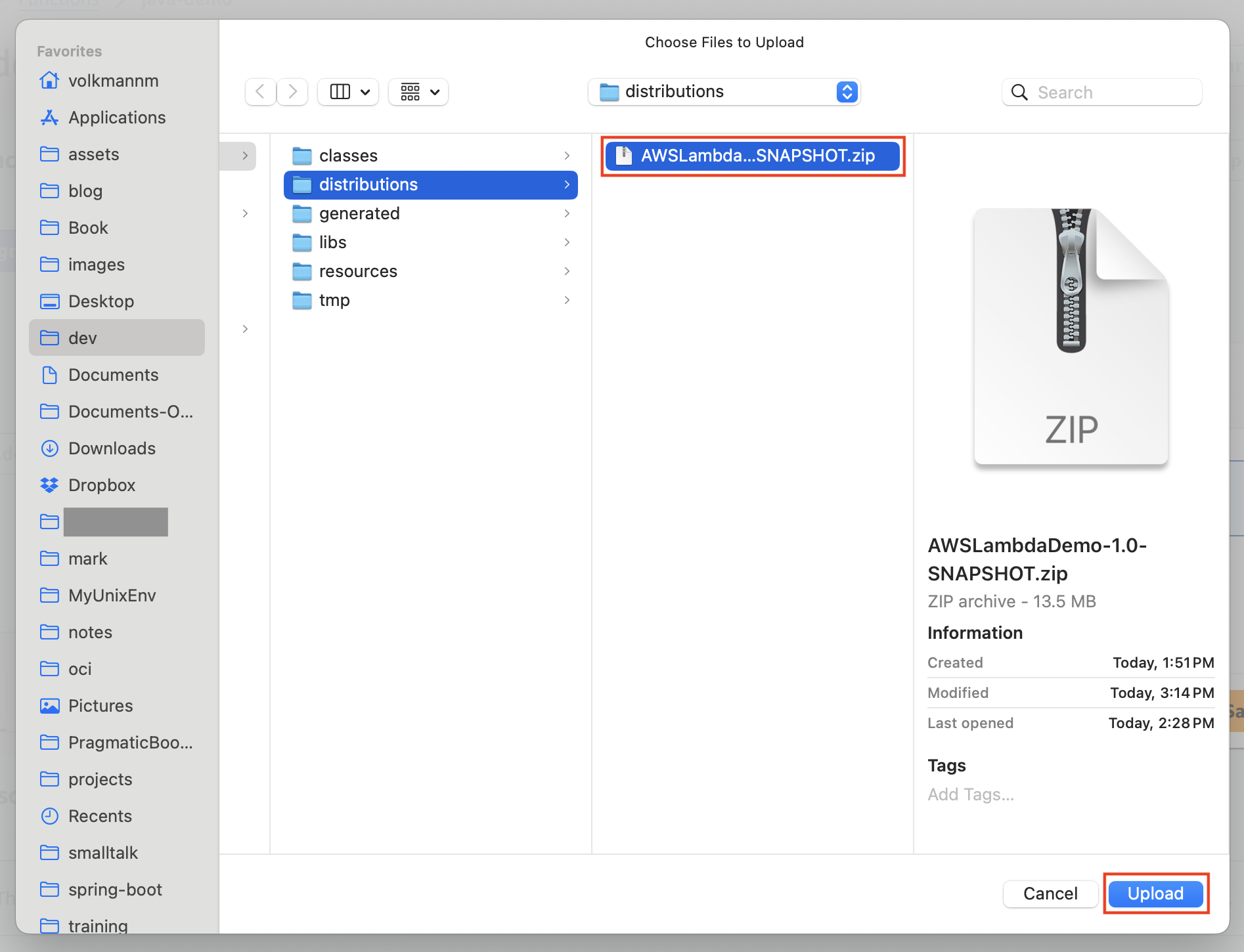
Task: Expand the classes folder chevron
Action: tap(566, 156)
